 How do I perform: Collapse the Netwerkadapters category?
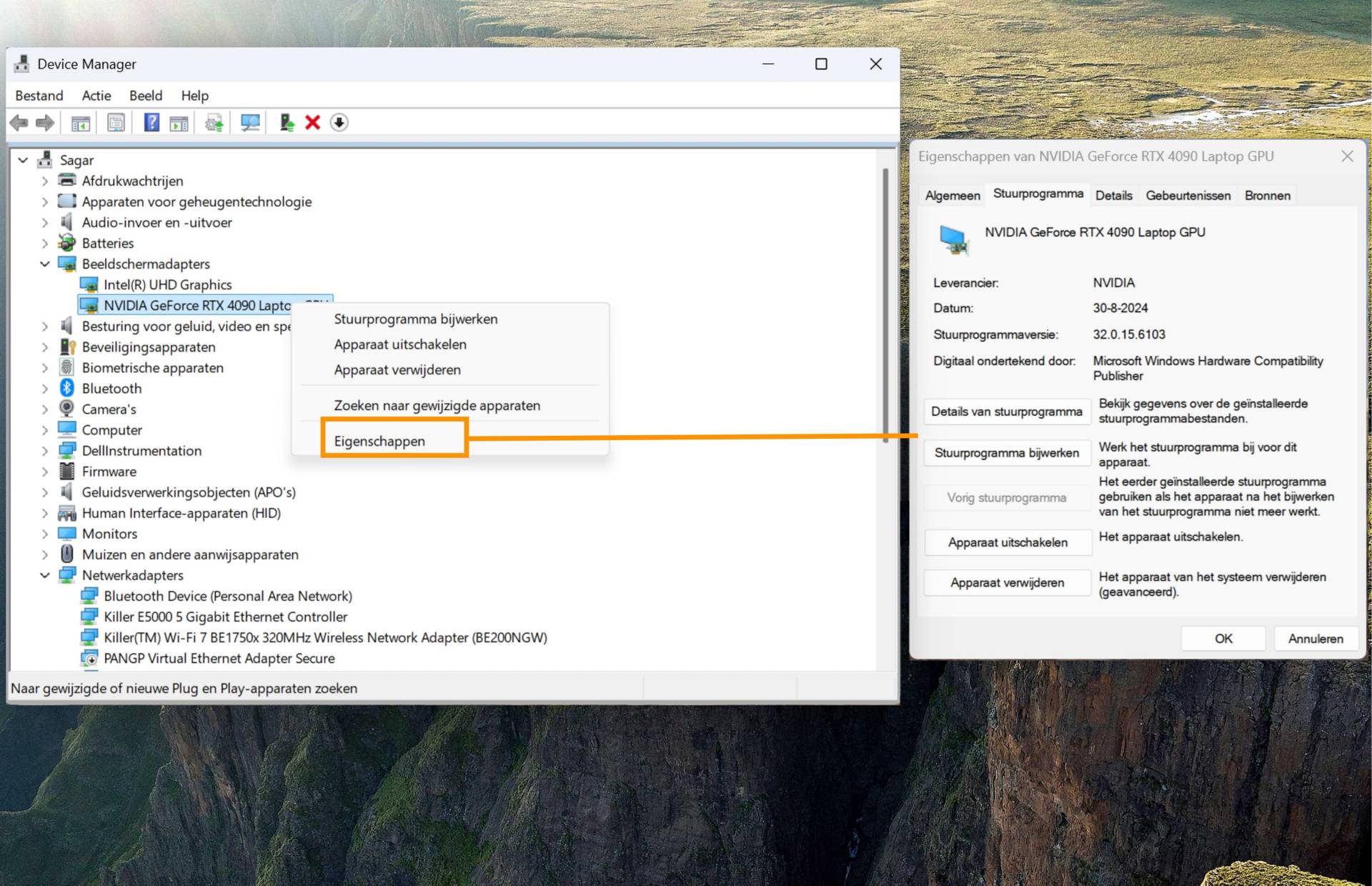[x=45, y=575]
